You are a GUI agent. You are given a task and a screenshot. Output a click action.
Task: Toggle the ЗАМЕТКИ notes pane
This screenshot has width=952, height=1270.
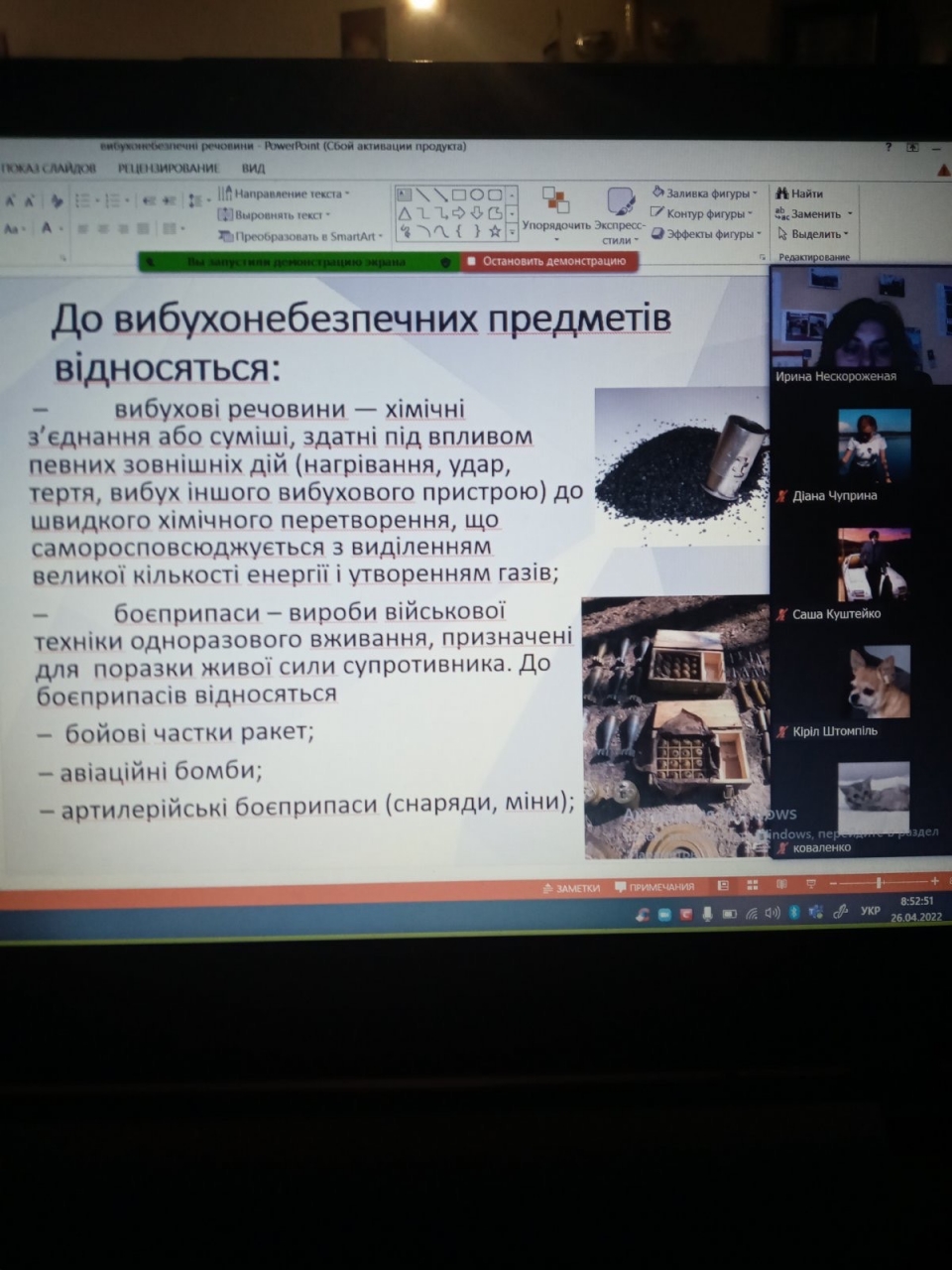pyautogui.click(x=571, y=888)
